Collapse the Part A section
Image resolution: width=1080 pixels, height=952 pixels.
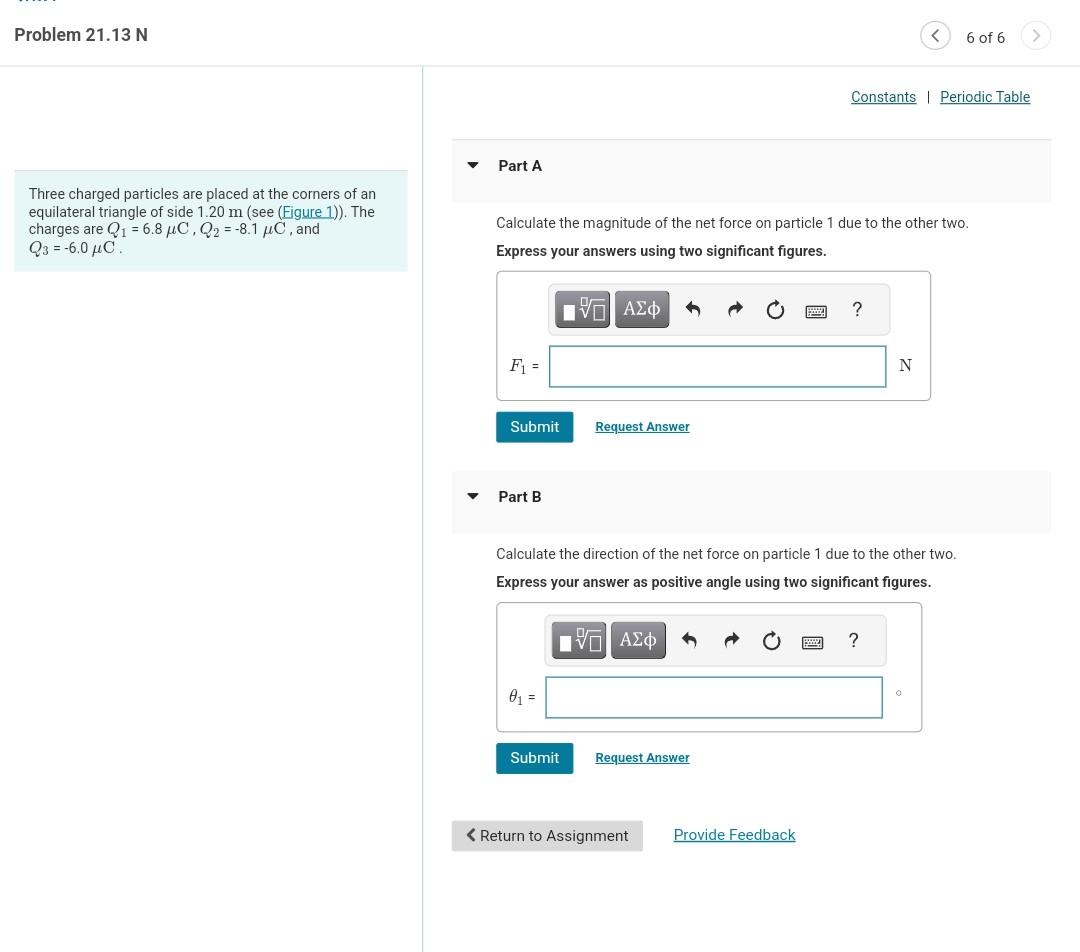[x=472, y=165]
